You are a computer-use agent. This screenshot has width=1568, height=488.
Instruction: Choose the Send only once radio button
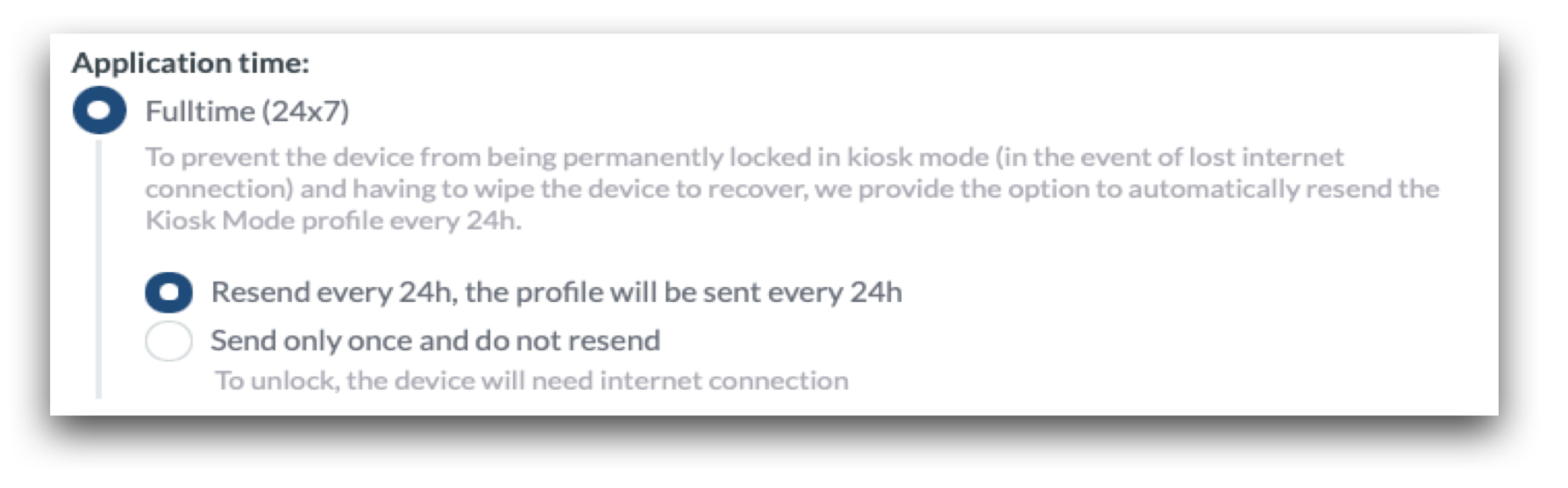[168, 341]
